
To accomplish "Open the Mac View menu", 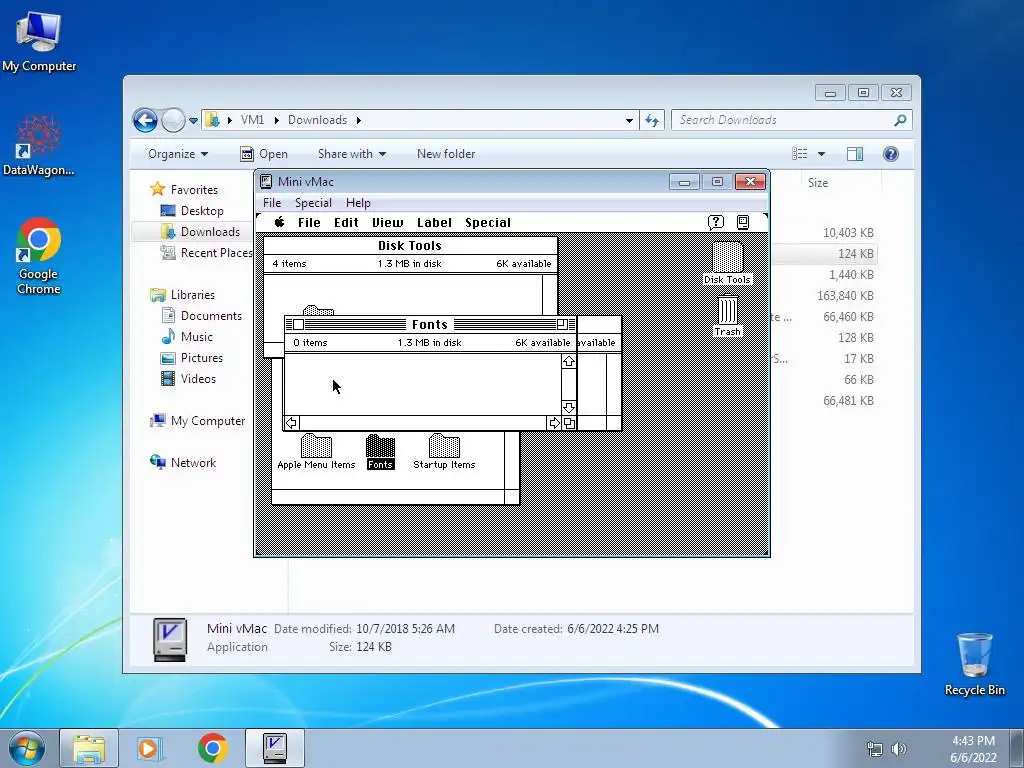I will pos(388,223).
